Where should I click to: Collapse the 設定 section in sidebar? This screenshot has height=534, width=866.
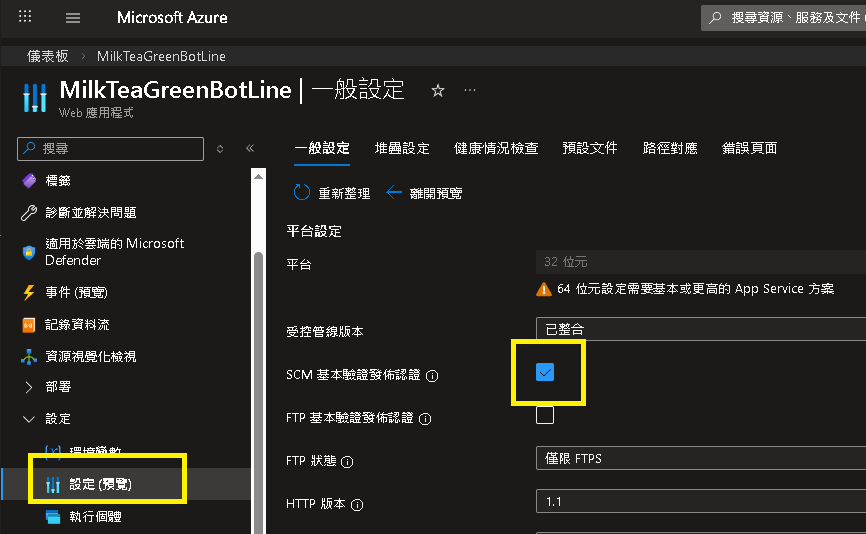(29, 419)
